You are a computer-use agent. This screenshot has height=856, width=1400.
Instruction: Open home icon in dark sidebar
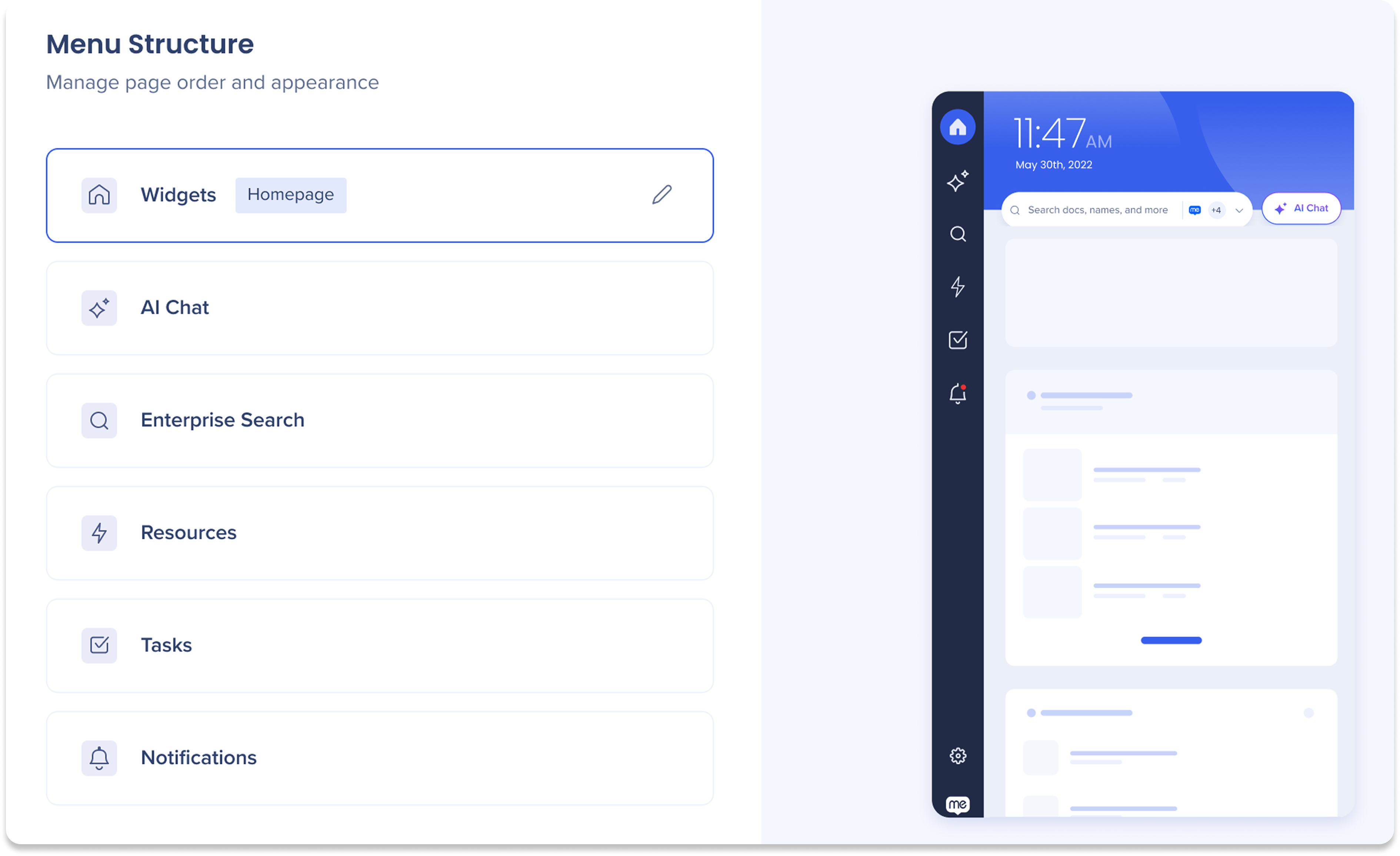tap(957, 127)
